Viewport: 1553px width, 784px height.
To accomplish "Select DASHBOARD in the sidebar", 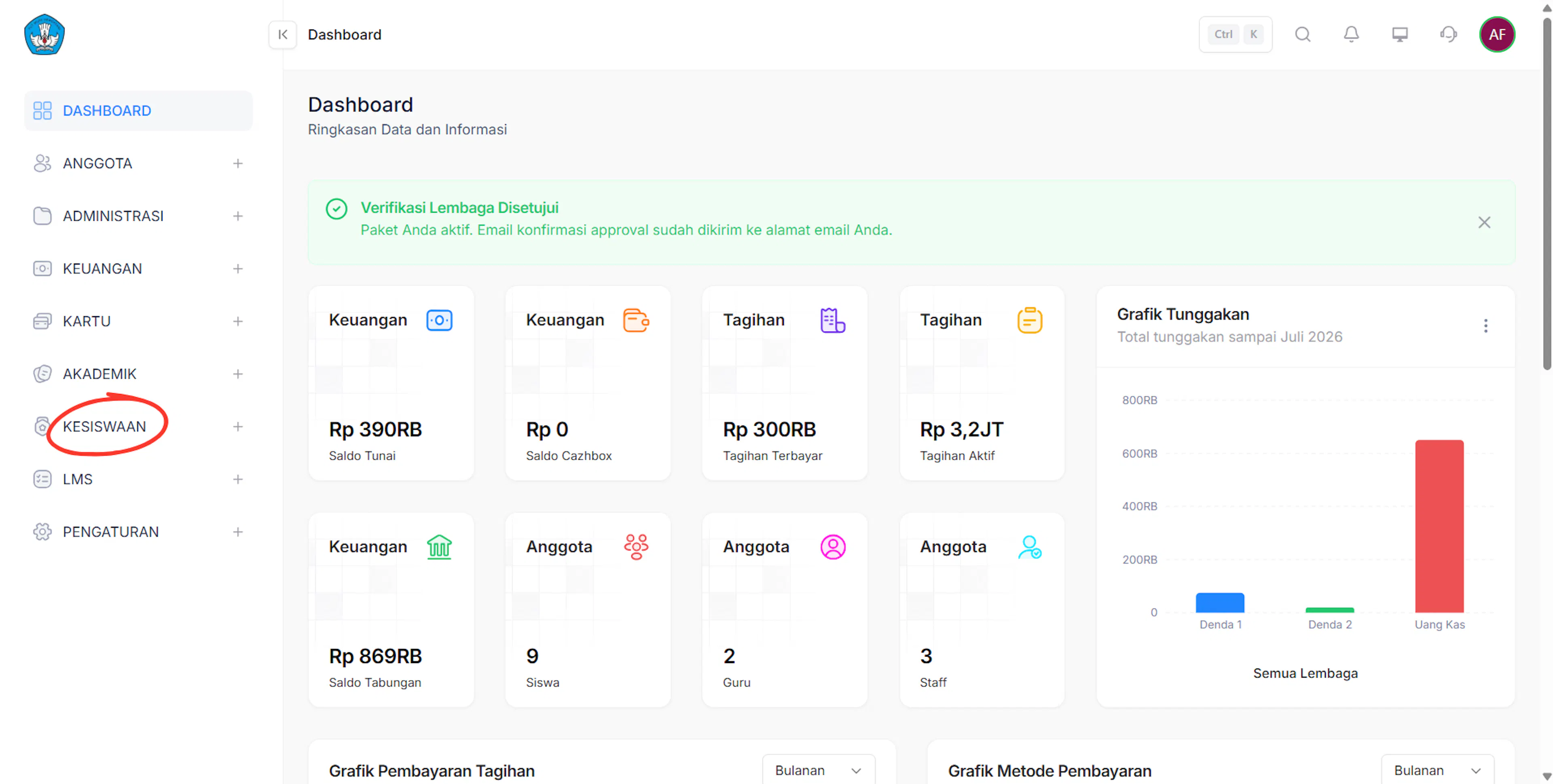I will tap(138, 111).
